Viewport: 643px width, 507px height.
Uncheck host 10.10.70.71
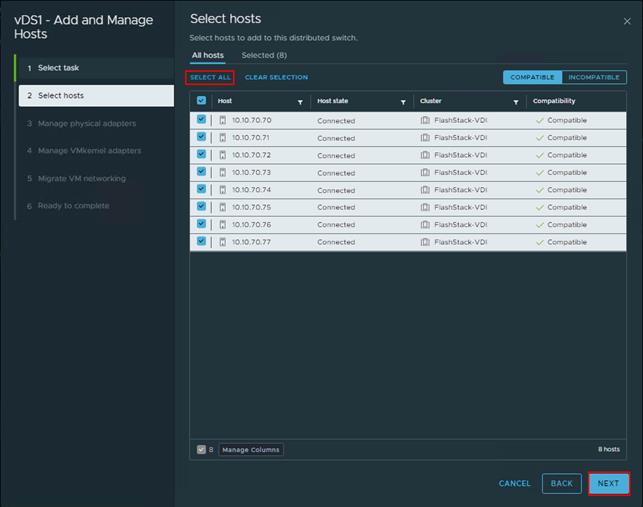(x=201, y=137)
